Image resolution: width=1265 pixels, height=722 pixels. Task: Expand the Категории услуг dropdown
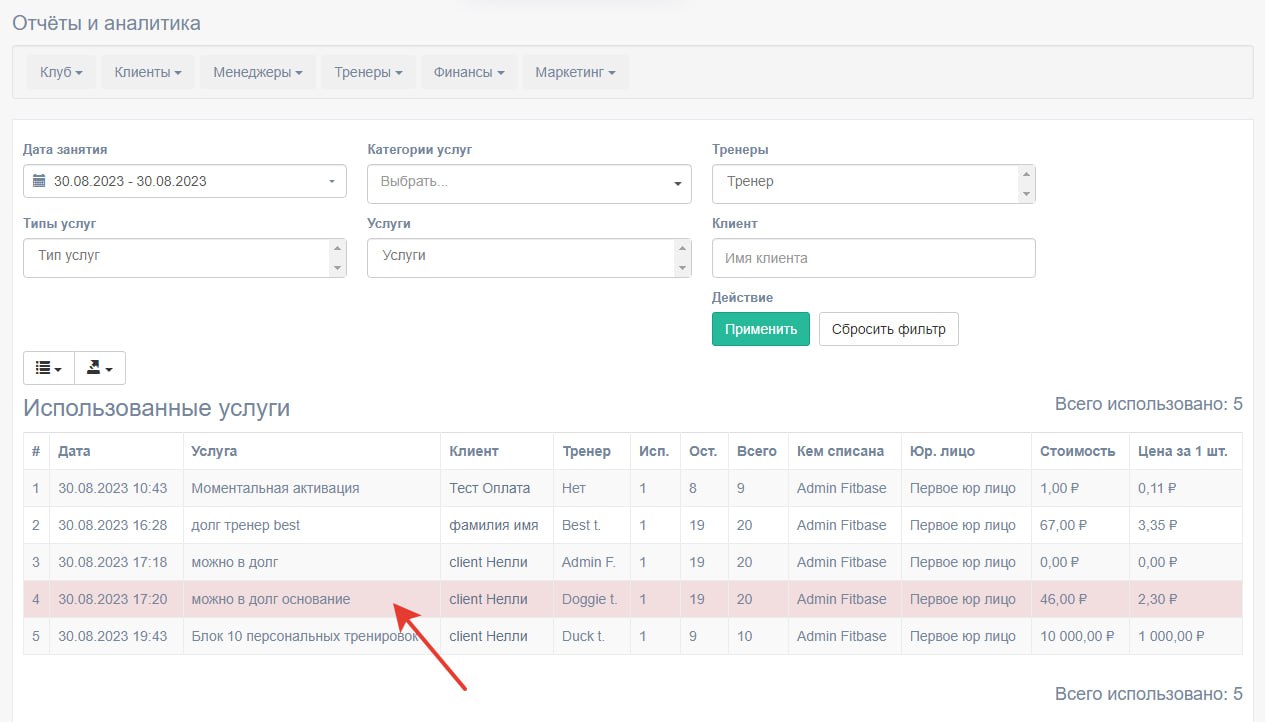tap(679, 183)
